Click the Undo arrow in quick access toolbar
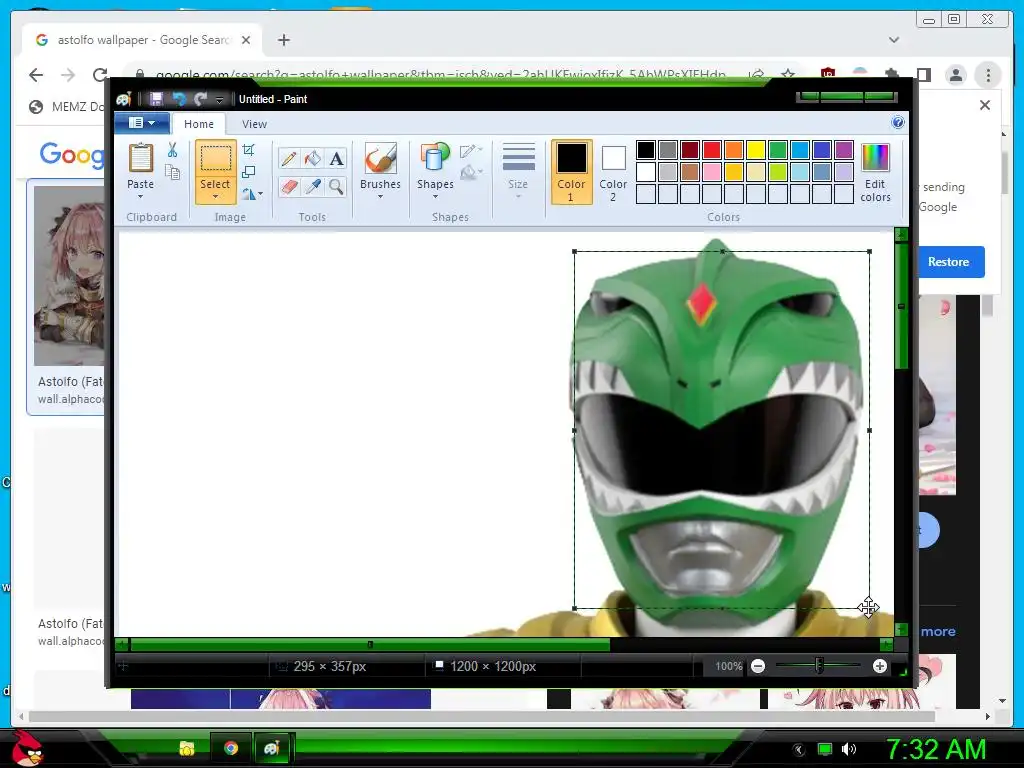This screenshot has width=1024, height=768. pos(178,99)
